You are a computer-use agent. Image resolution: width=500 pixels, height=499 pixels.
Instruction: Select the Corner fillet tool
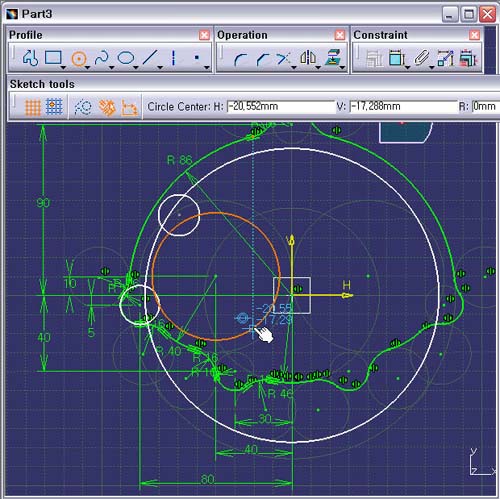pyautogui.click(x=240, y=59)
